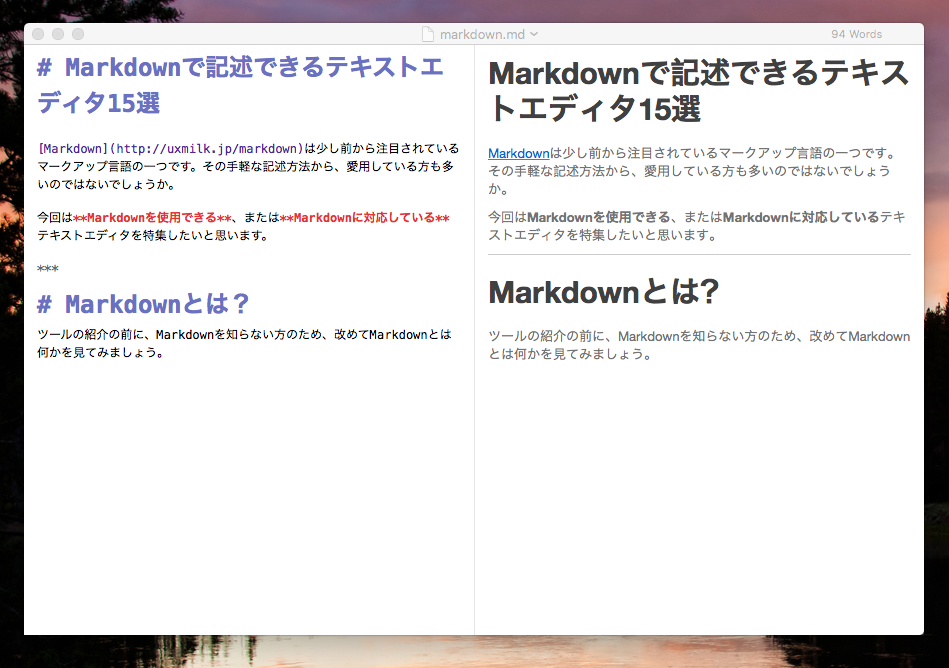Click the markdown.md file name in title bar
The height and width of the screenshot is (668, 949).
coord(482,34)
